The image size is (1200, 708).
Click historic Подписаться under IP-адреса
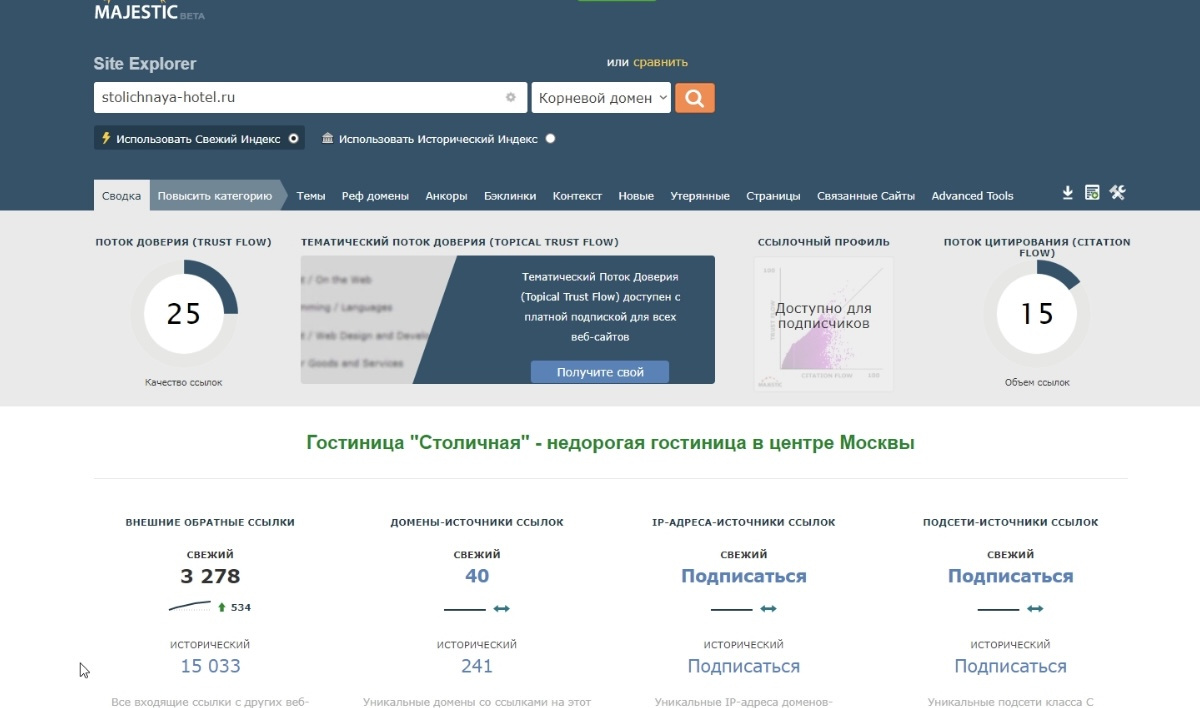click(743, 666)
